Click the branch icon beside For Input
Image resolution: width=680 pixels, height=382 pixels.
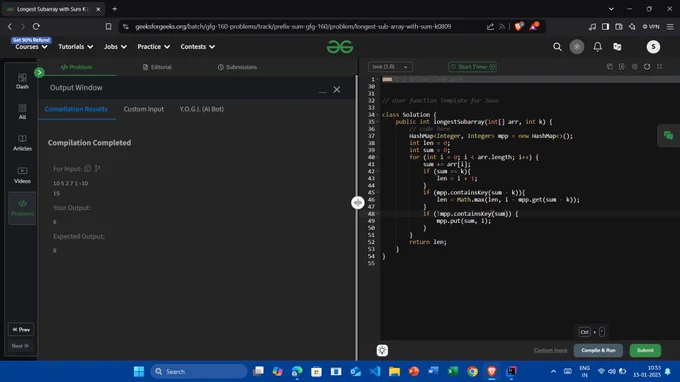(97, 169)
